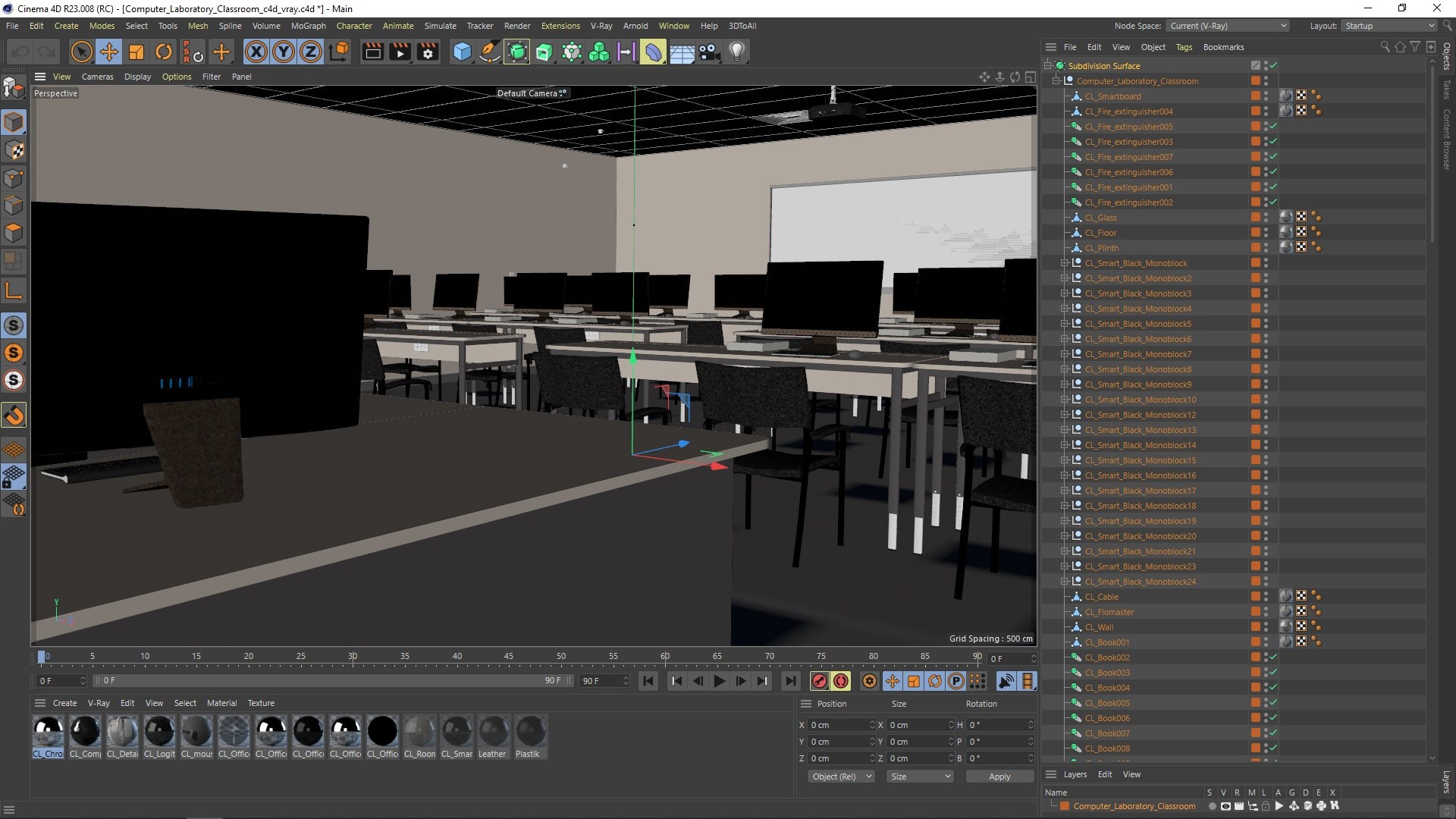
Task: Click the Floor/Sky environment icon
Action: [x=682, y=52]
